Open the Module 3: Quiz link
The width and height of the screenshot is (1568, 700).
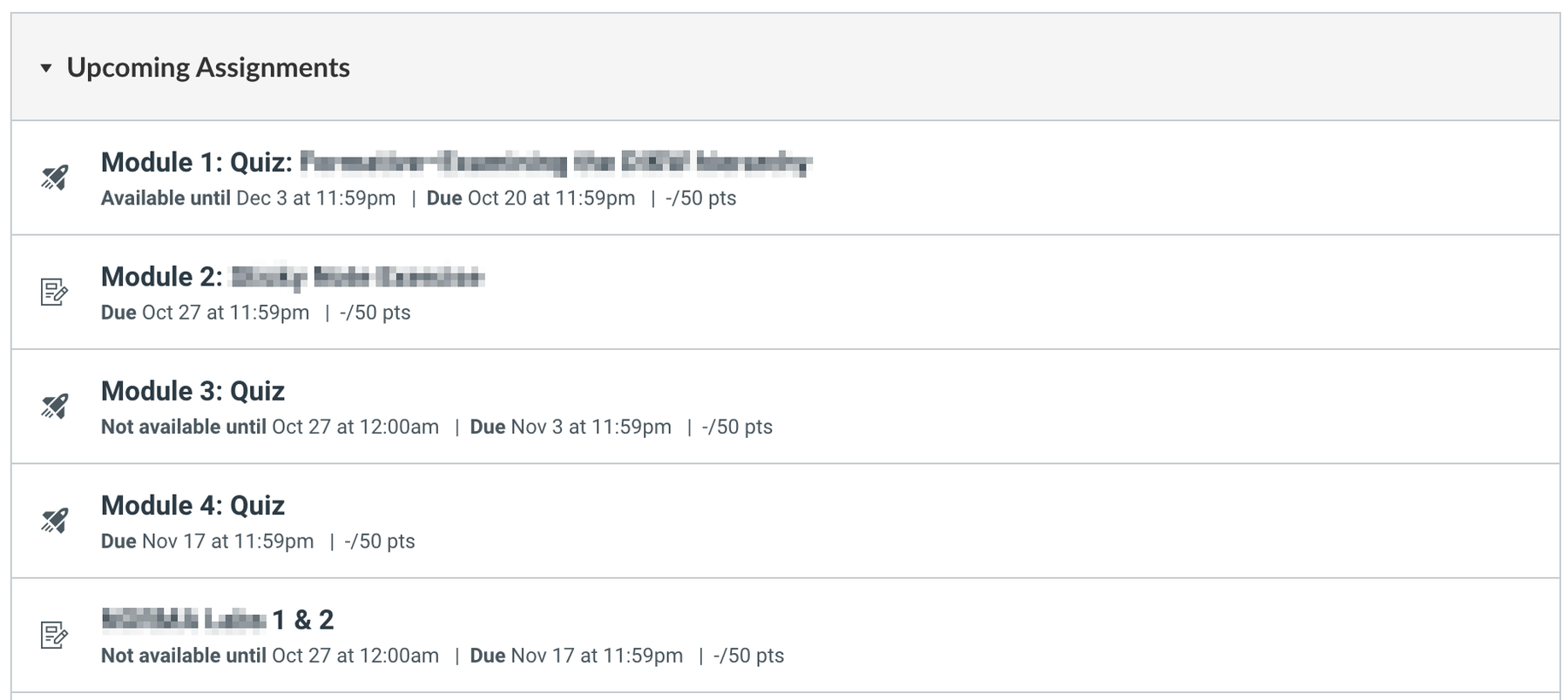pyautogui.click(x=193, y=391)
